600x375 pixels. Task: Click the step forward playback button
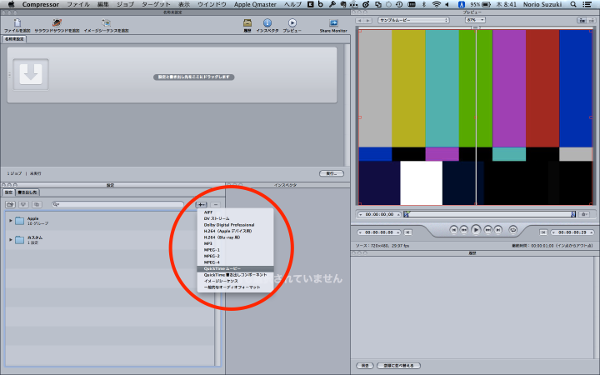click(x=488, y=230)
